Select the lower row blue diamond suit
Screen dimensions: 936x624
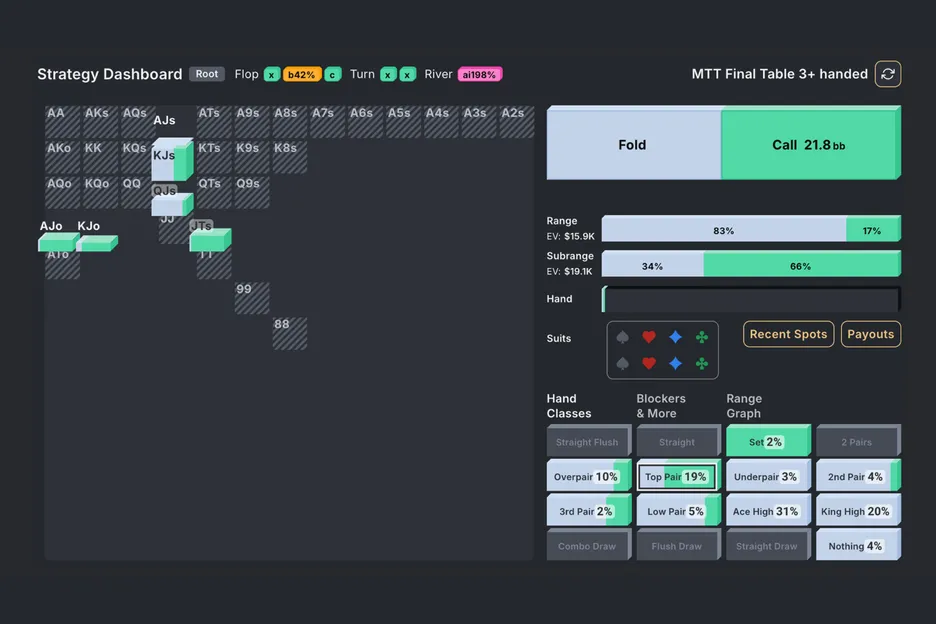[675, 364]
